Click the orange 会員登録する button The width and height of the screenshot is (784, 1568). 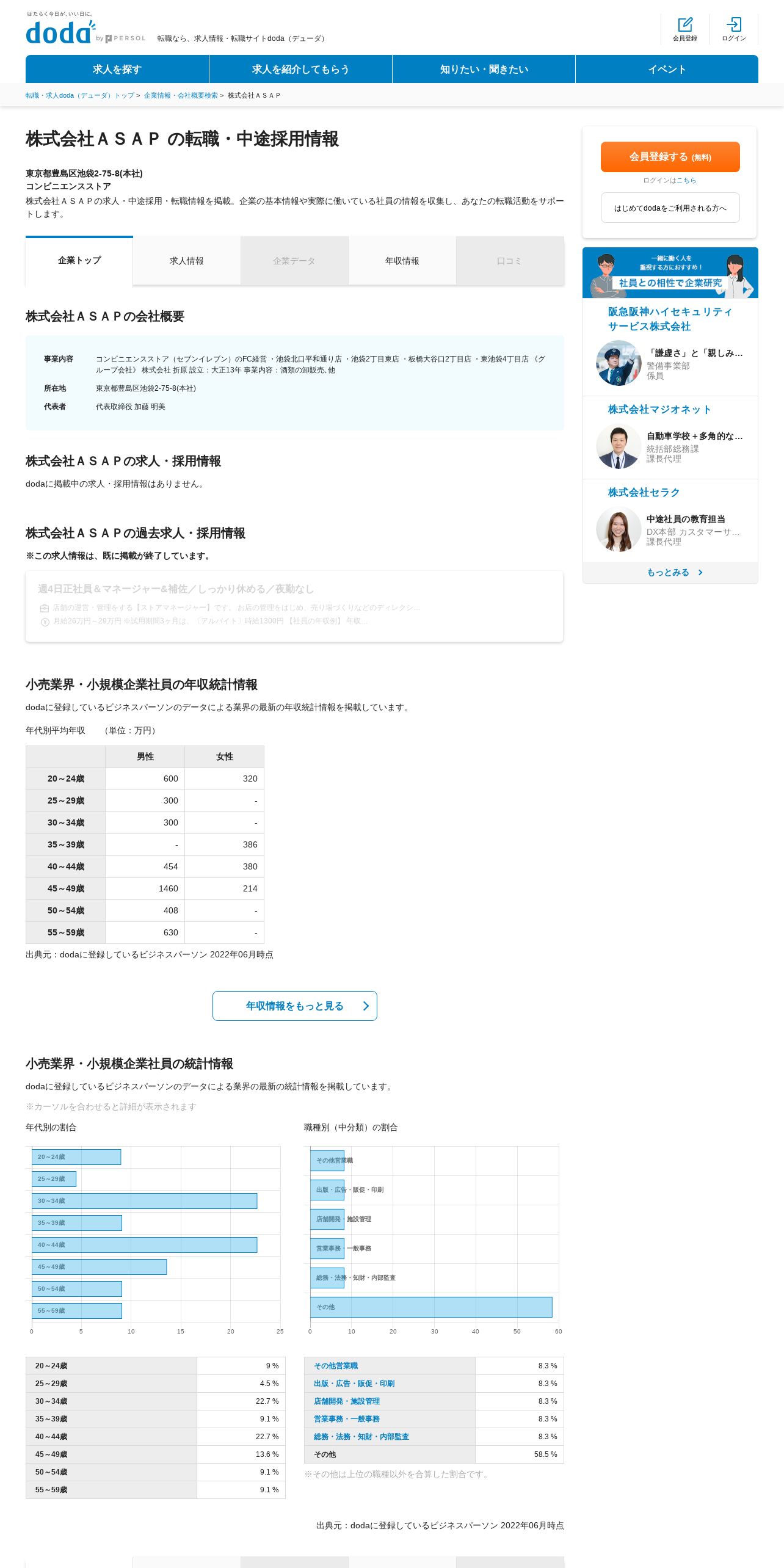(670, 157)
